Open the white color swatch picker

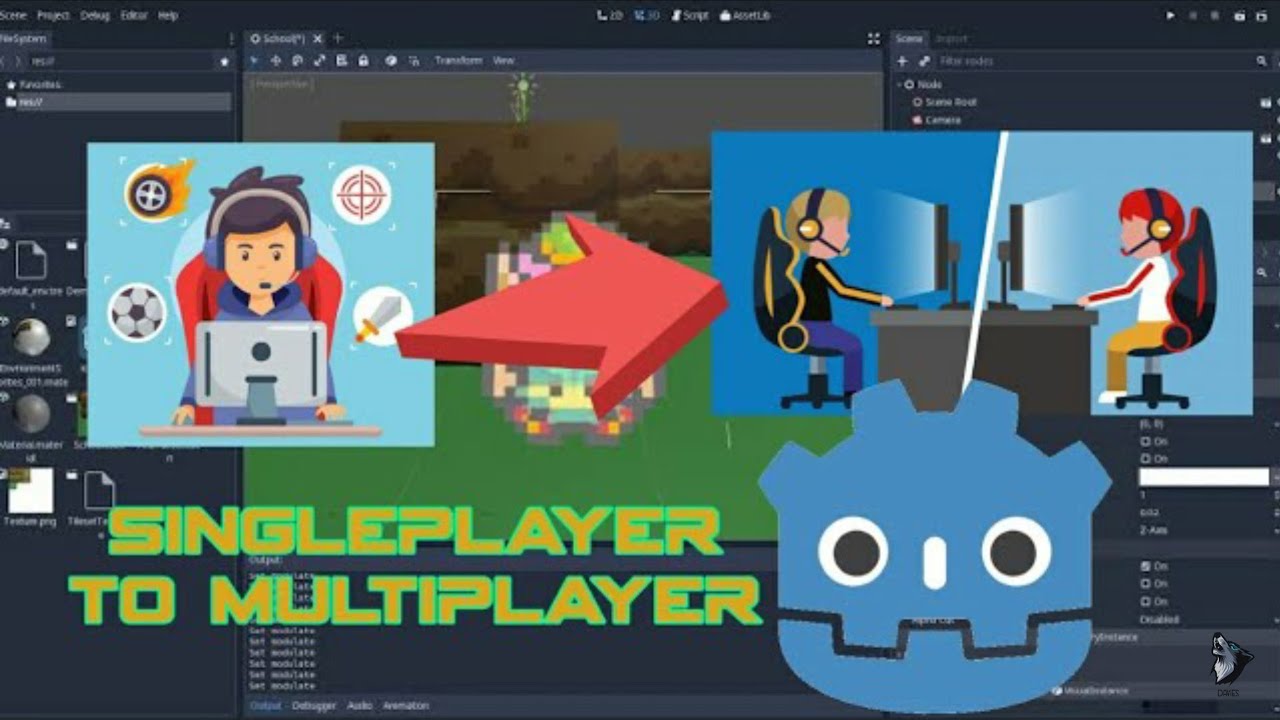tap(1204, 477)
